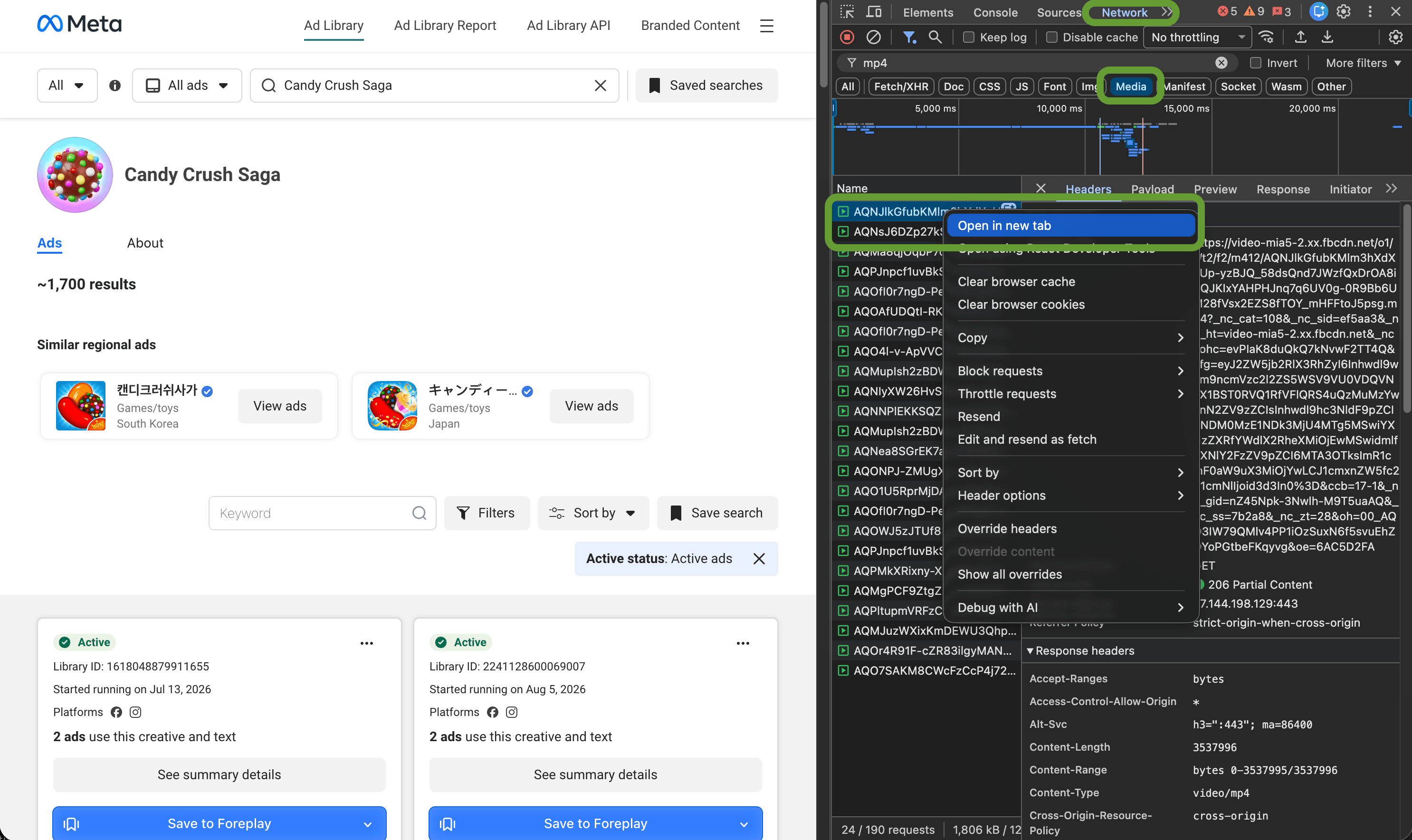1412x840 pixels.
Task: Click the Meta logo
Action: pyautogui.click(x=79, y=24)
